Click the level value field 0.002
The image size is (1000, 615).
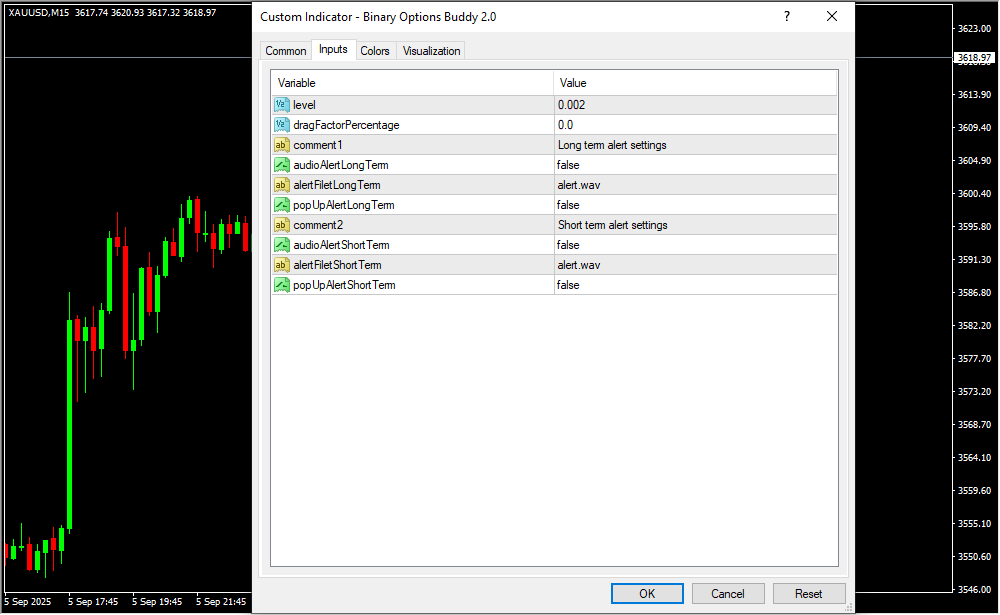[x=572, y=105]
